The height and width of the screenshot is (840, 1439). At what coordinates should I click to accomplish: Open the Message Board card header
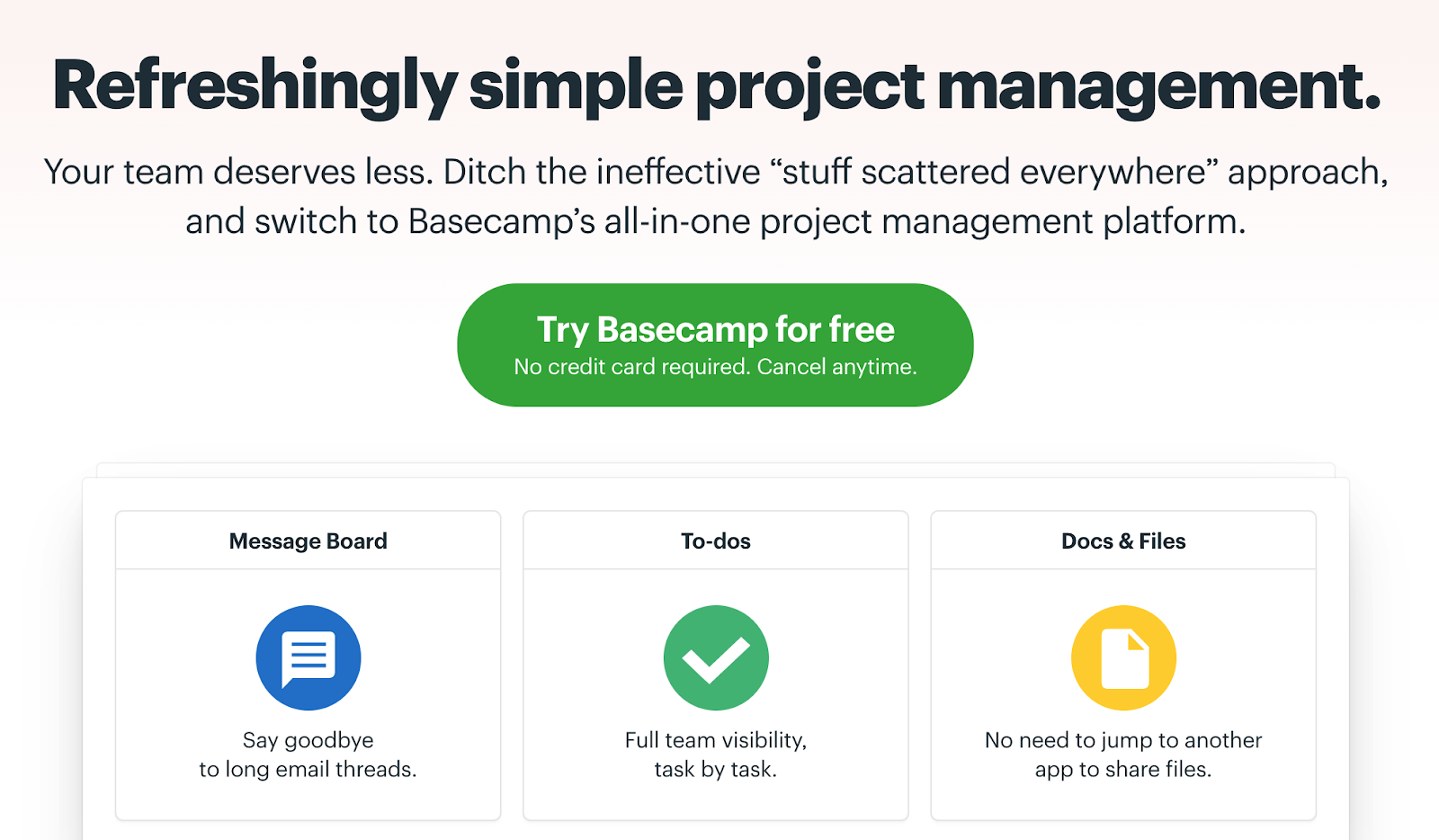click(308, 541)
